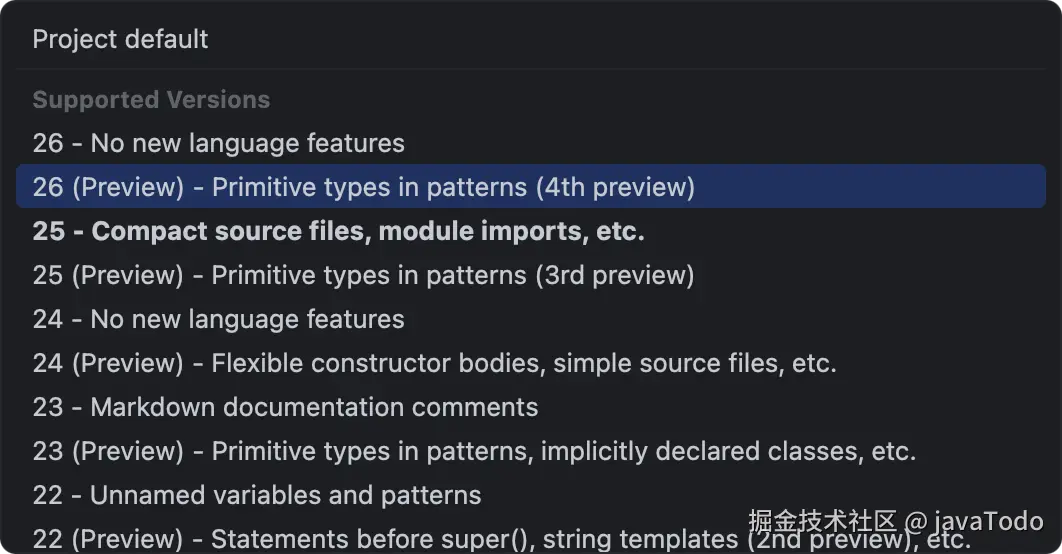
Task: Select 26 (Preview) Primitive types, 4th preview
Action: pyautogui.click(x=363, y=187)
